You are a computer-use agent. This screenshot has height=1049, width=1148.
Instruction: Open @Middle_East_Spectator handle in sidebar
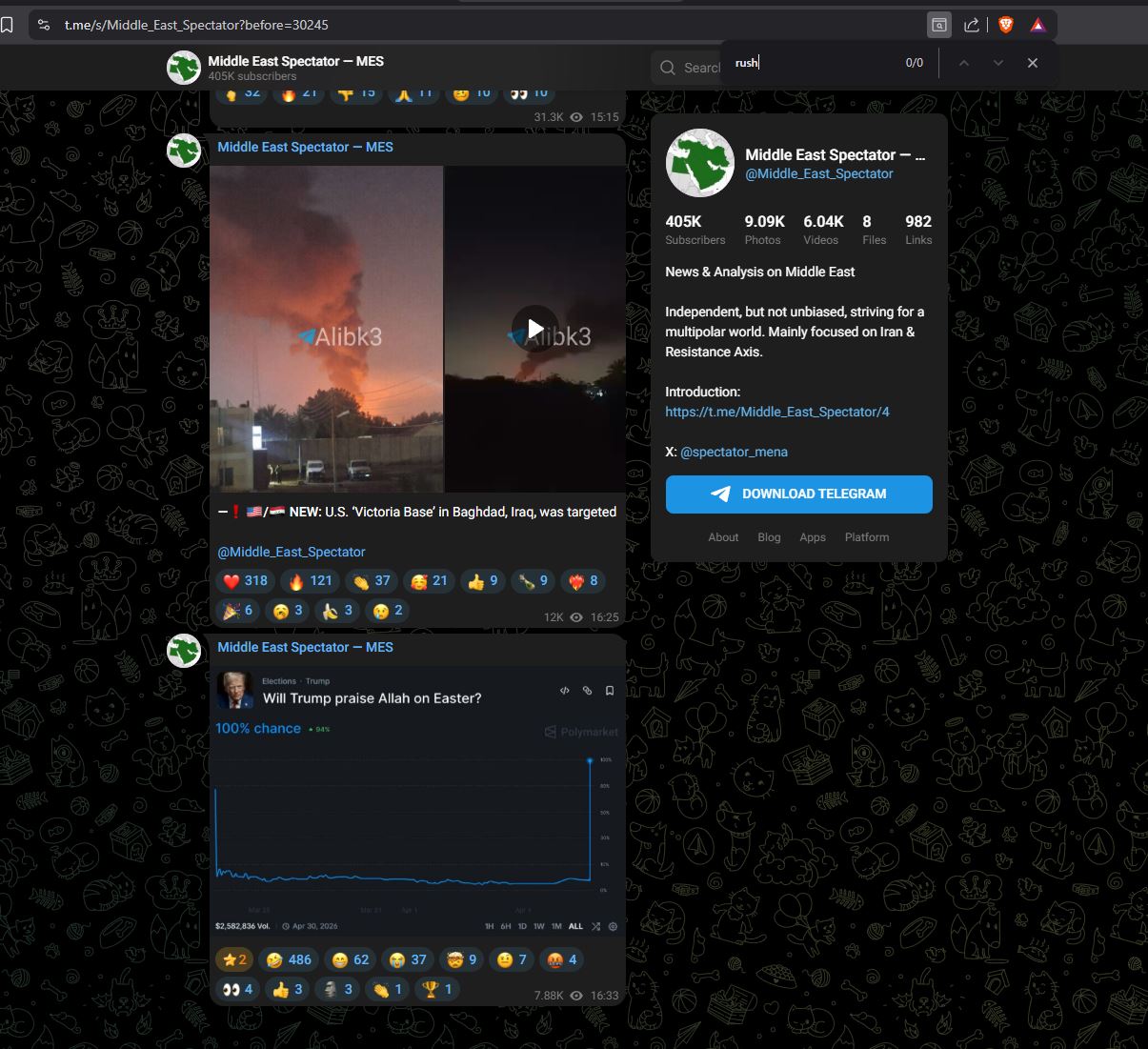pyautogui.click(x=819, y=173)
